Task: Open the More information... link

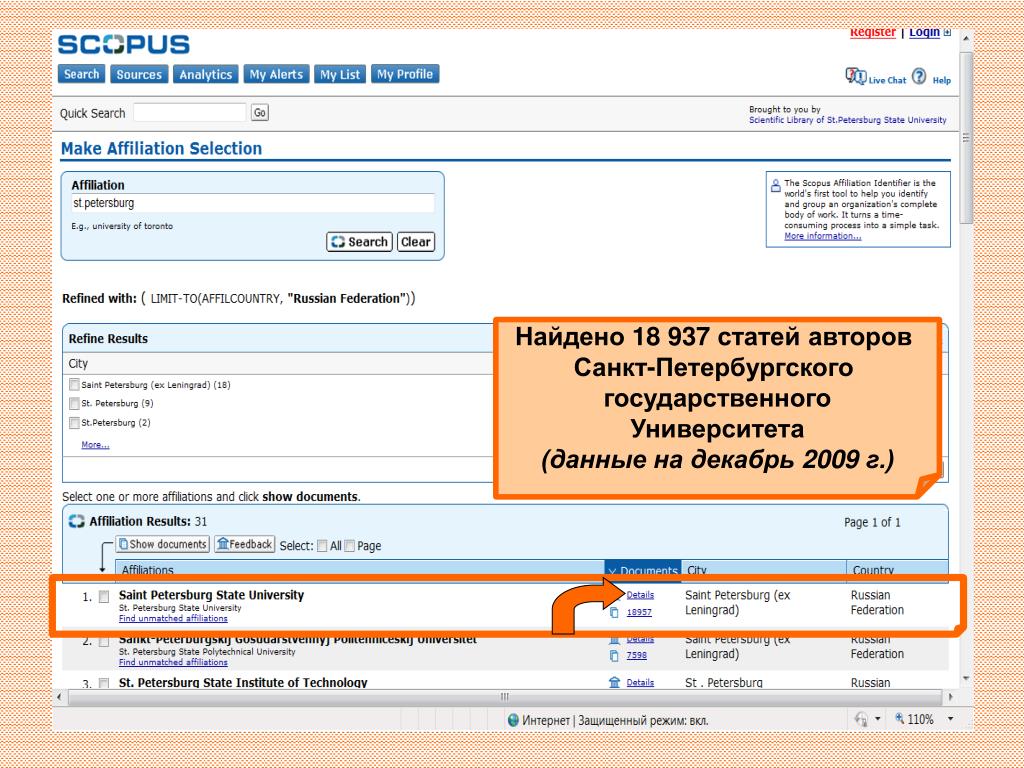Action: (x=823, y=236)
